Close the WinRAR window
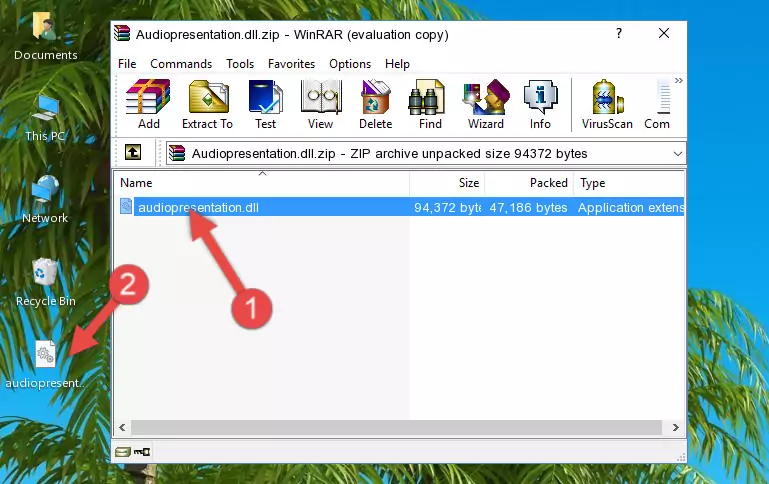The height and width of the screenshot is (484, 769). pyautogui.click(x=664, y=33)
